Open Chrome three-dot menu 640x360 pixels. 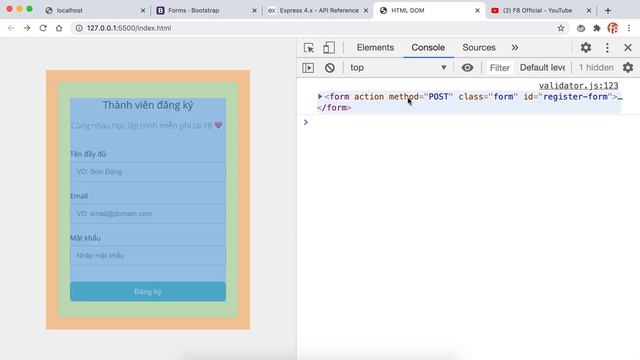click(x=629, y=28)
